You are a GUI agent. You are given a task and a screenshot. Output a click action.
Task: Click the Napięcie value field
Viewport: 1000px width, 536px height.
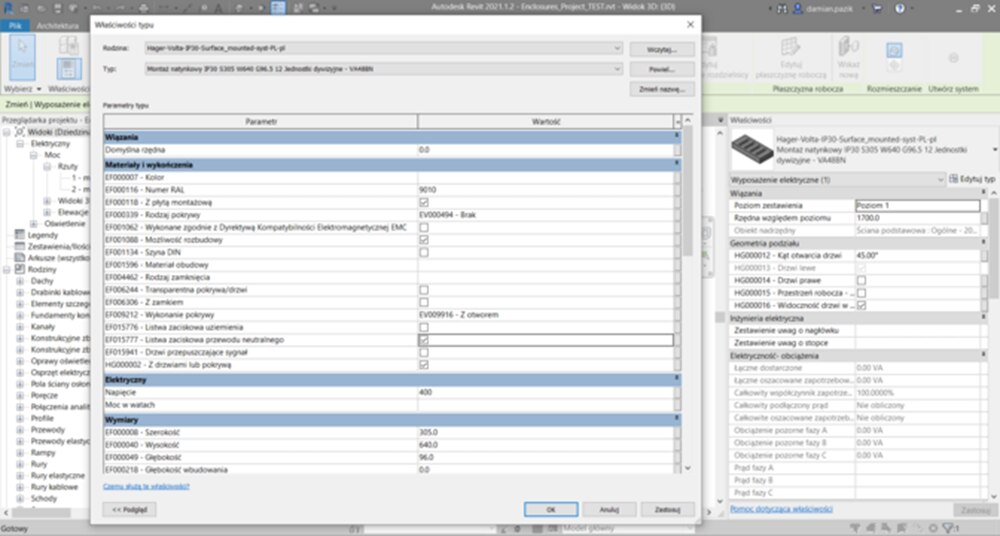(x=545, y=392)
